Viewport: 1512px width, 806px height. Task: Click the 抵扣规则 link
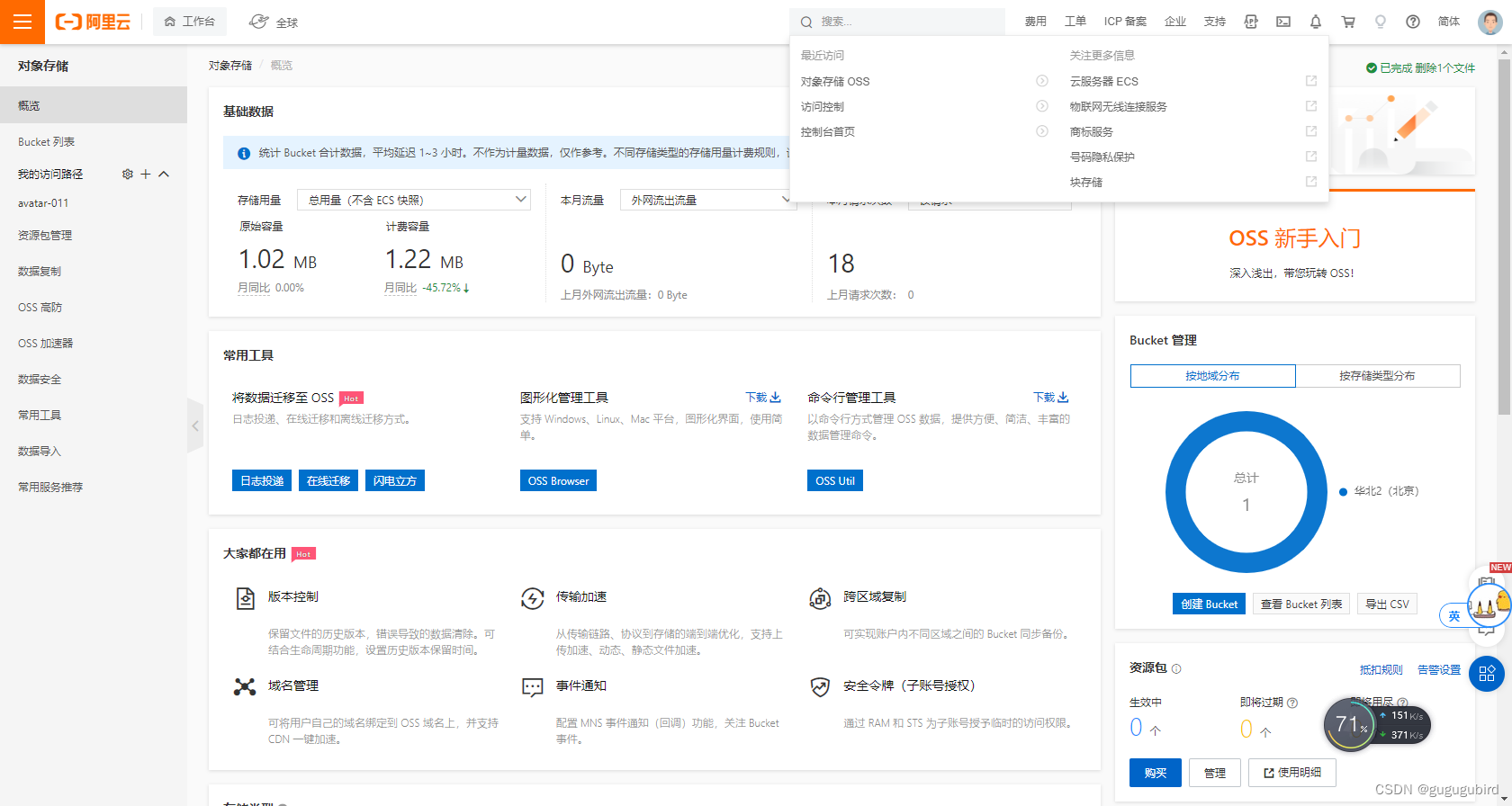[1381, 669]
